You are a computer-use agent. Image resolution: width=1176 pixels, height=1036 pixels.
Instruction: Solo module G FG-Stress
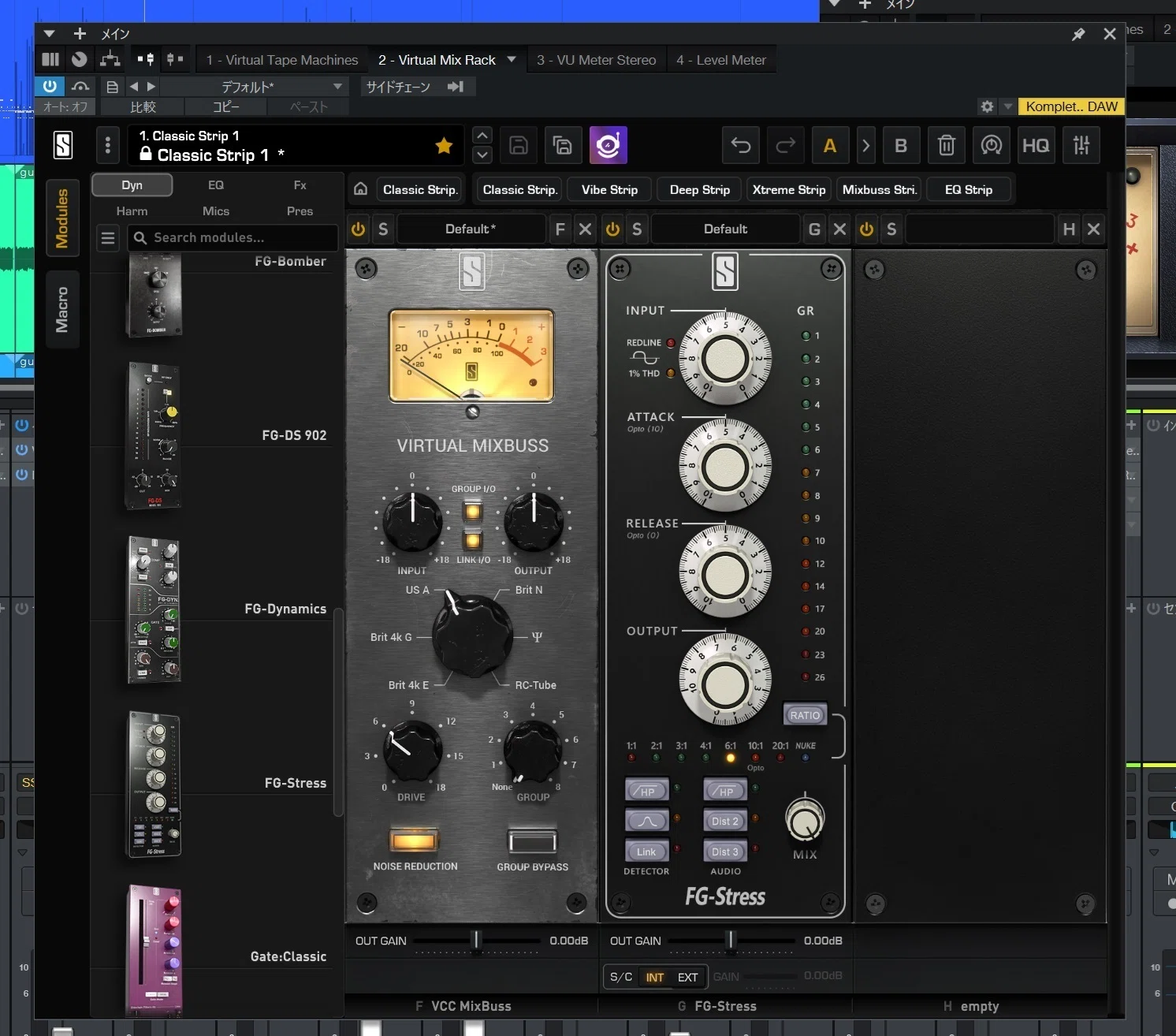(x=637, y=229)
